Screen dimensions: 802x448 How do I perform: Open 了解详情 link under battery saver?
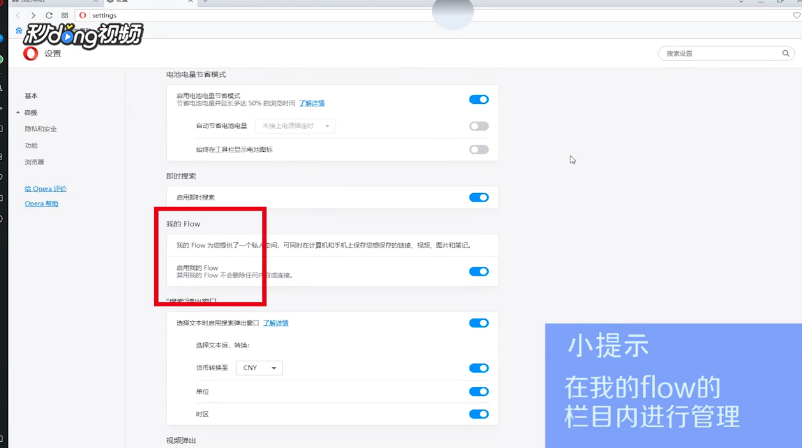(x=311, y=103)
